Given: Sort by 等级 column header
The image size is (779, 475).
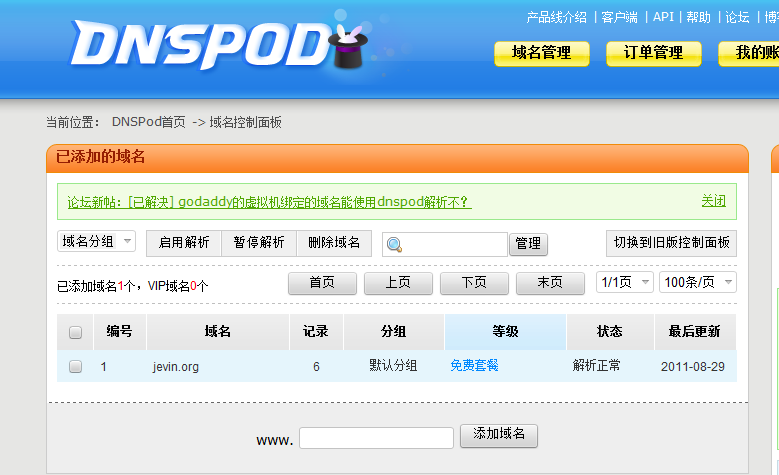Looking at the screenshot, I should 505,331.
